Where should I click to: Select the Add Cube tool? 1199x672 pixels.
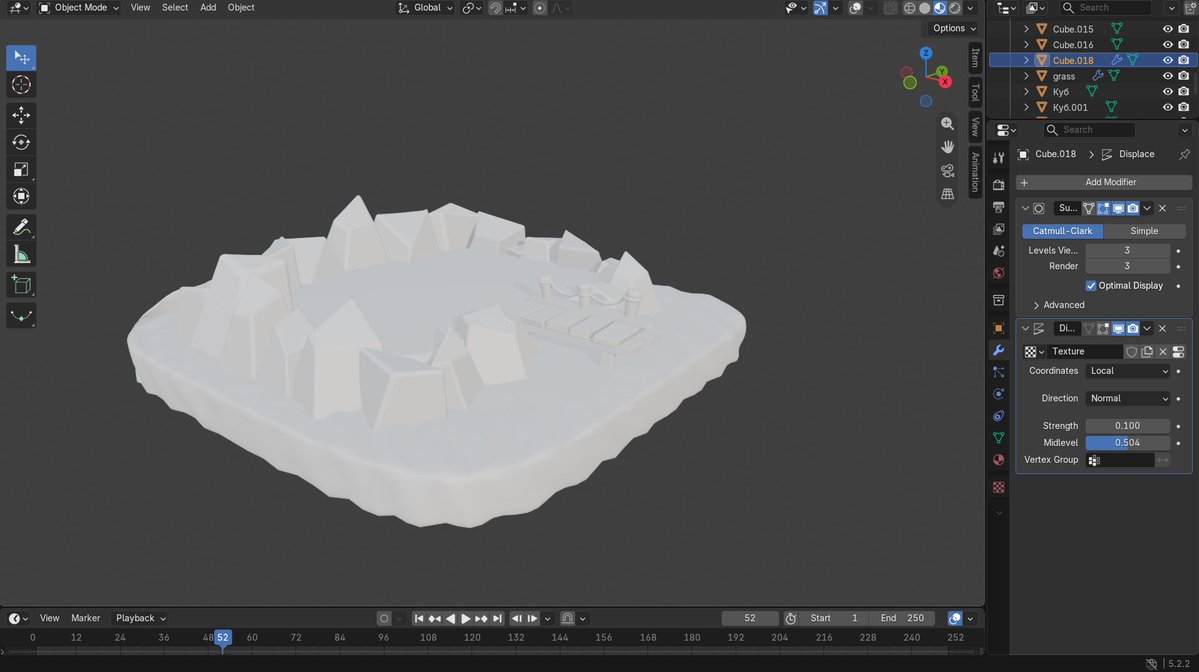point(21,284)
